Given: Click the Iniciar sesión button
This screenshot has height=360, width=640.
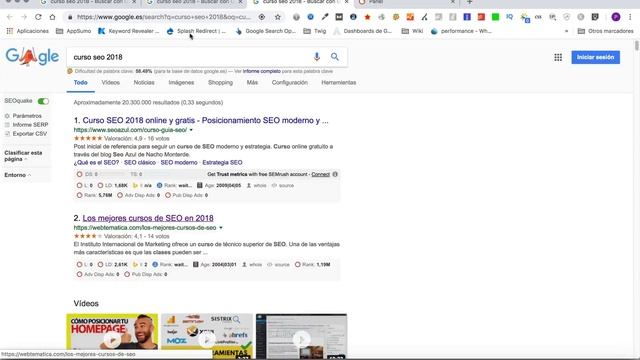Looking at the screenshot, I should [596, 58].
